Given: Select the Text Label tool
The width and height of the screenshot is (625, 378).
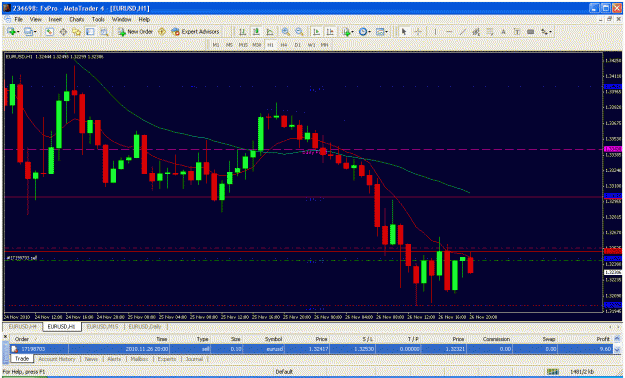Looking at the screenshot, I should (517, 32).
